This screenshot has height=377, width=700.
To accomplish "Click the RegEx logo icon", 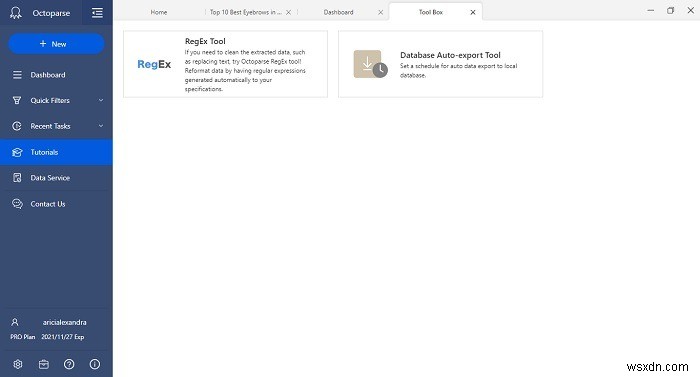I will point(154,64).
